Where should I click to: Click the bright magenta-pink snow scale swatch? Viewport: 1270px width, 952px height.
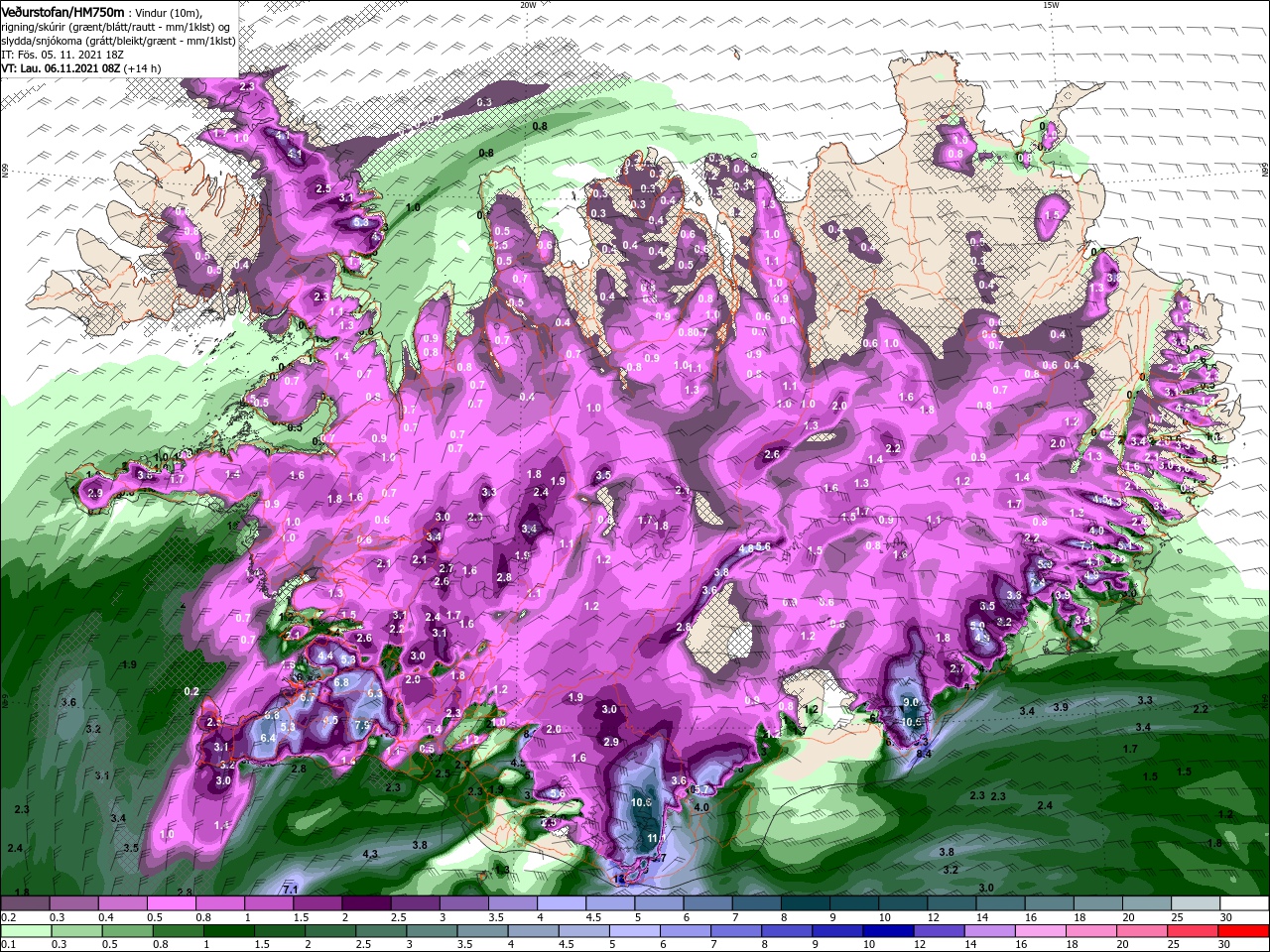point(171,905)
